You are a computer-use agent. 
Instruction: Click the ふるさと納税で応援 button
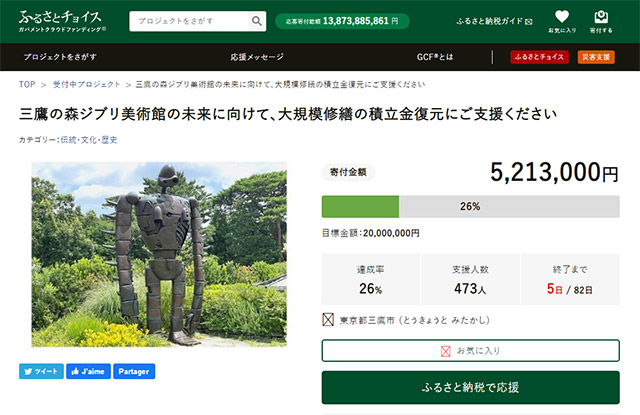[471, 387]
